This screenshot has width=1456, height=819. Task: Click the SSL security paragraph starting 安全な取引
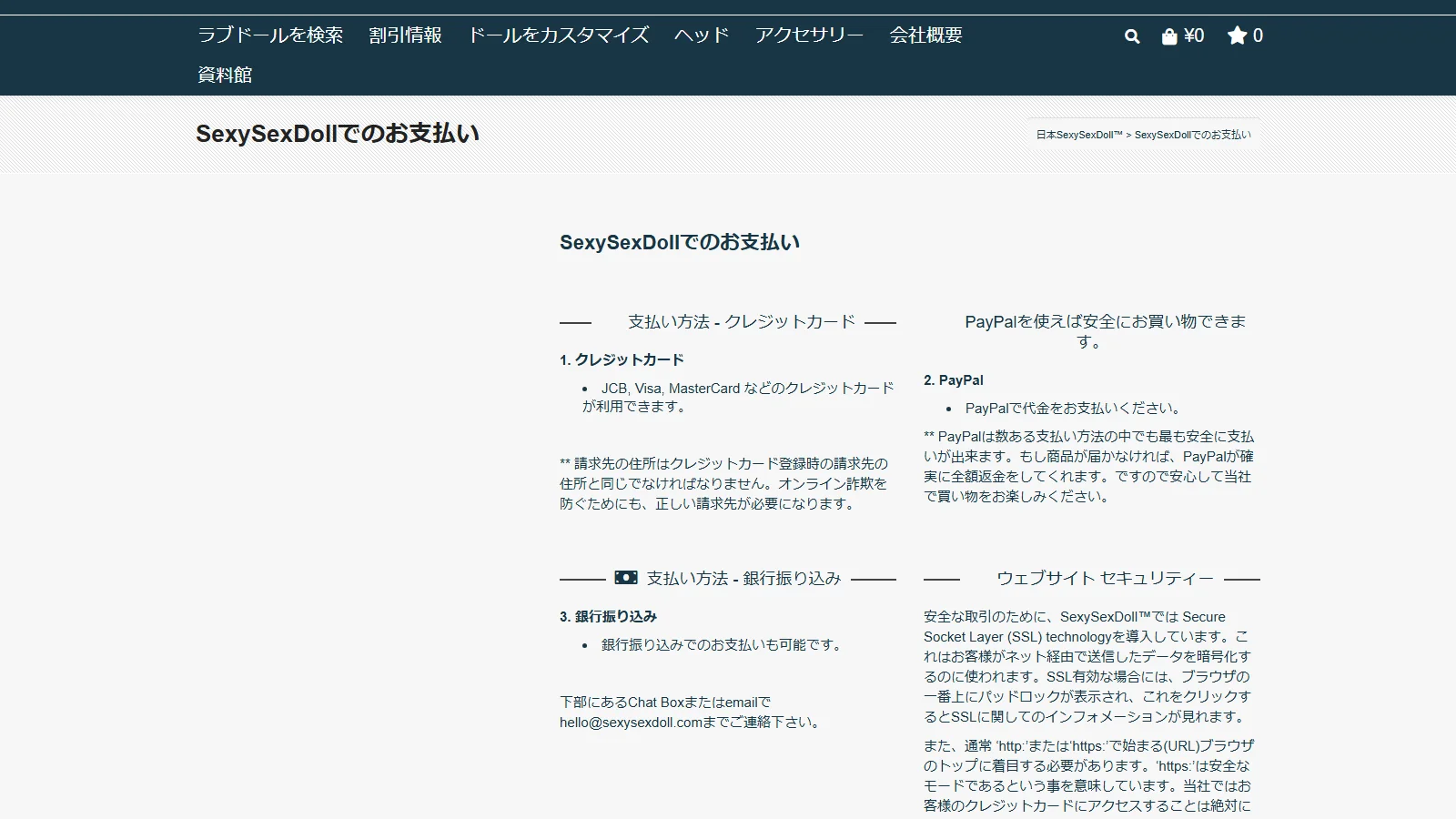1088,667
